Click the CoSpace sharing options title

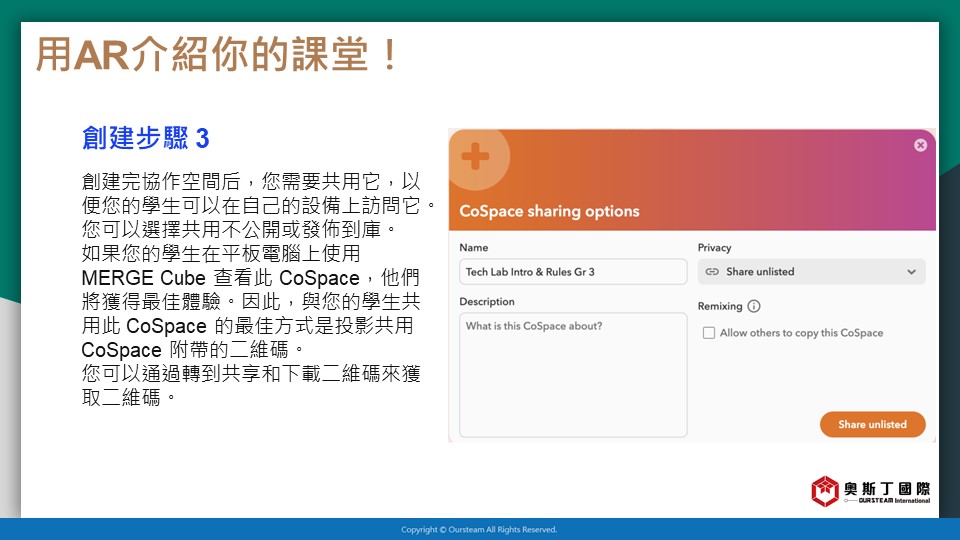click(549, 211)
